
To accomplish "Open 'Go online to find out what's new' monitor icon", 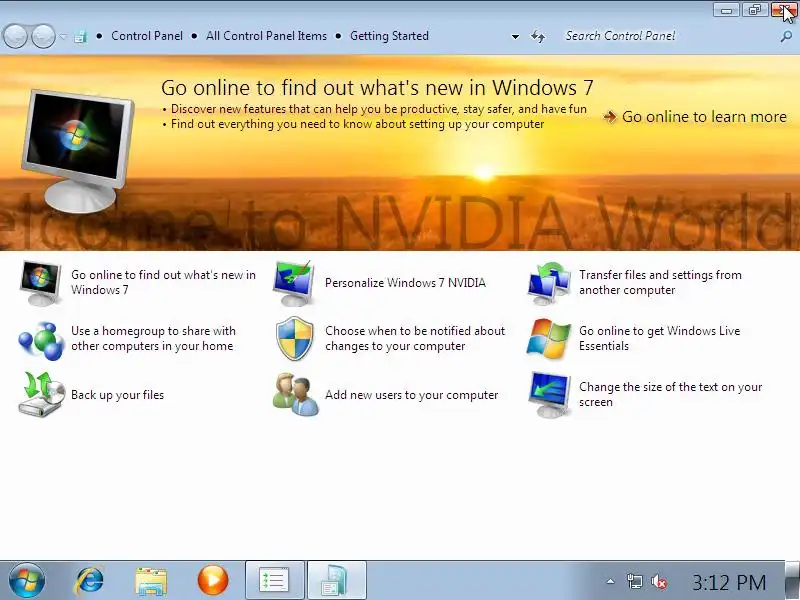I will (x=40, y=283).
